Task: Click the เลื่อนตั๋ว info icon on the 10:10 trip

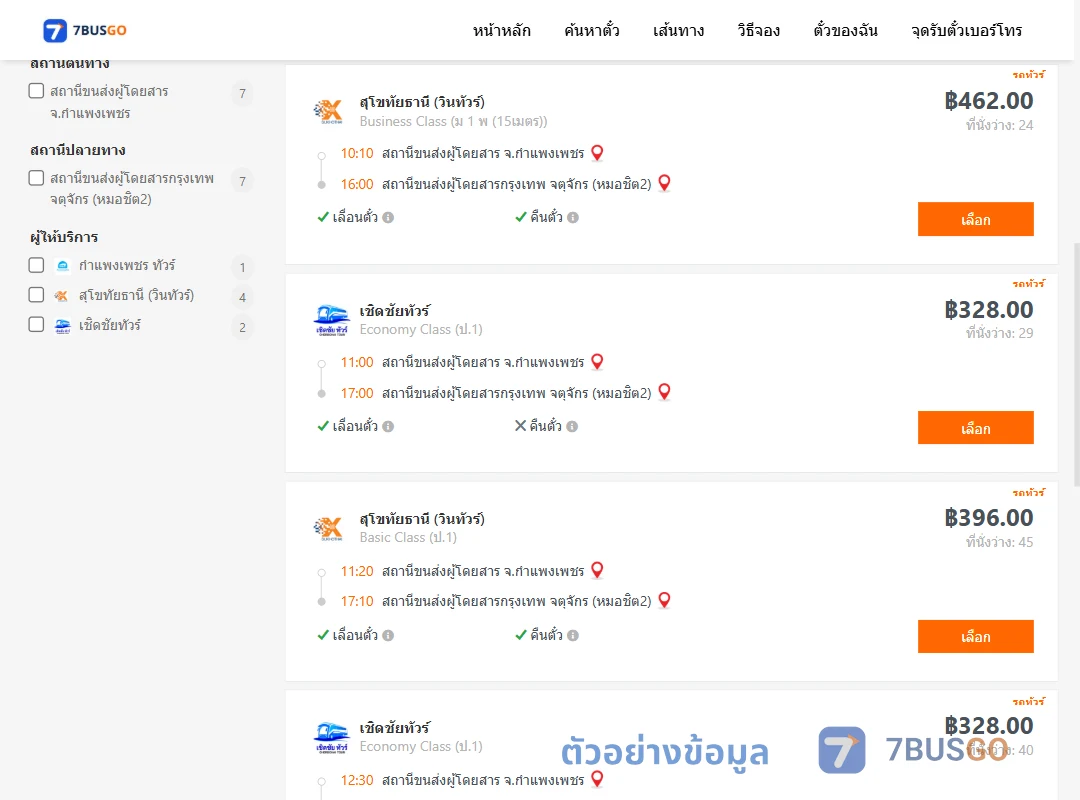Action: [388, 218]
